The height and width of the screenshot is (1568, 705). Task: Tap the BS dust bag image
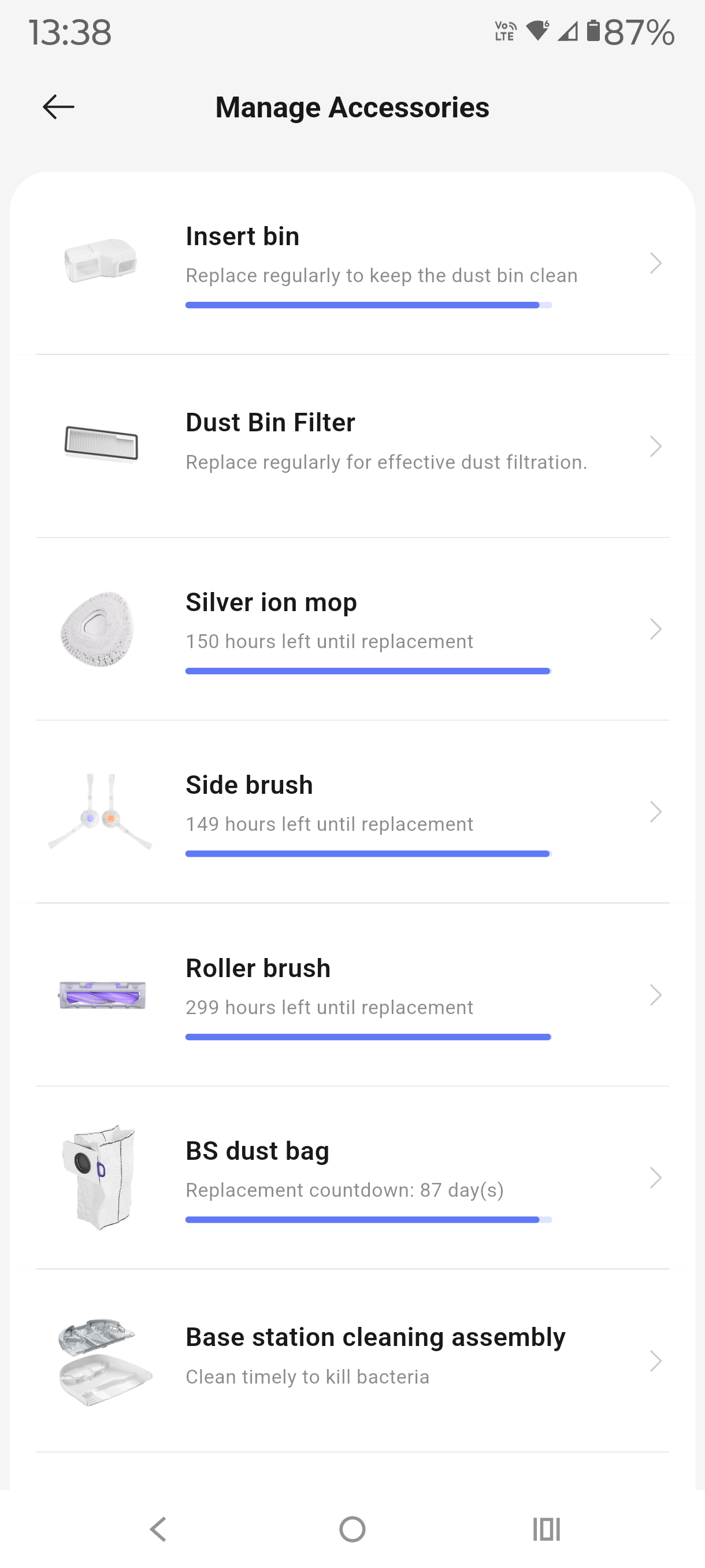point(99,1177)
